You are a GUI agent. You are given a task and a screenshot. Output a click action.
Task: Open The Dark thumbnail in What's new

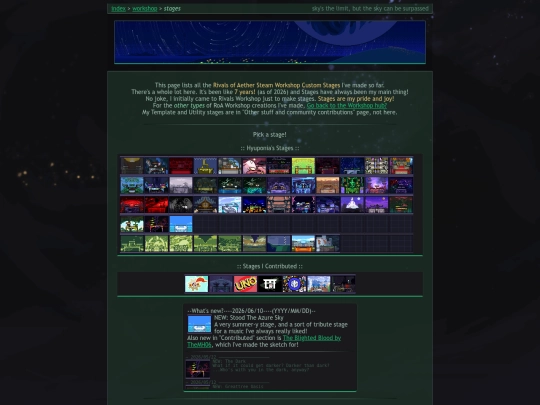tap(198, 369)
